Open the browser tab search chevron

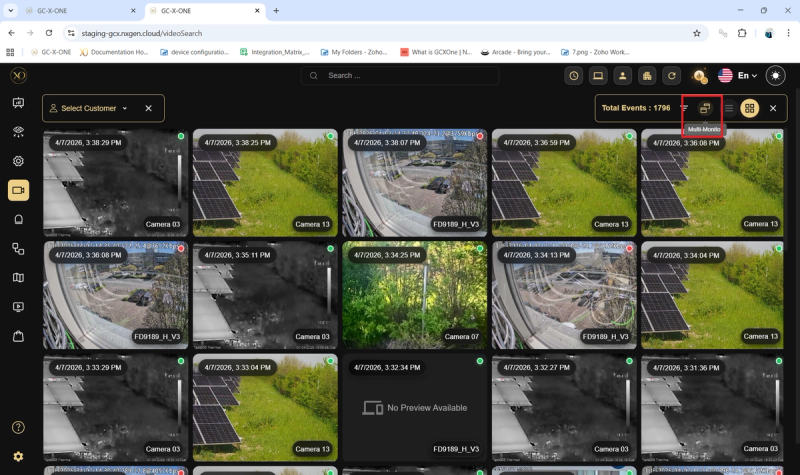[x=10, y=10]
